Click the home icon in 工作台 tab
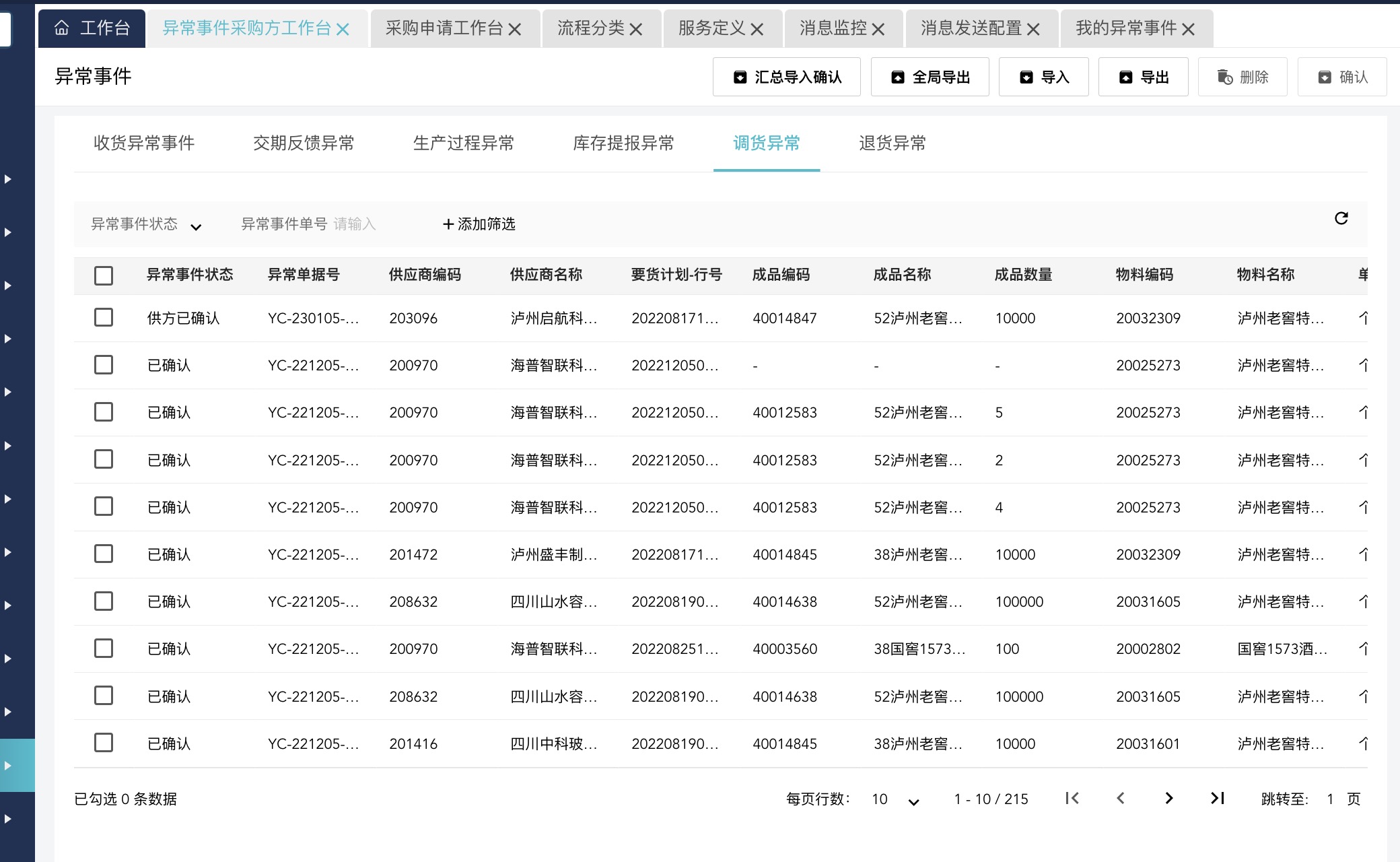Image resolution: width=1400 pixels, height=862 pixels. (62, 28)
